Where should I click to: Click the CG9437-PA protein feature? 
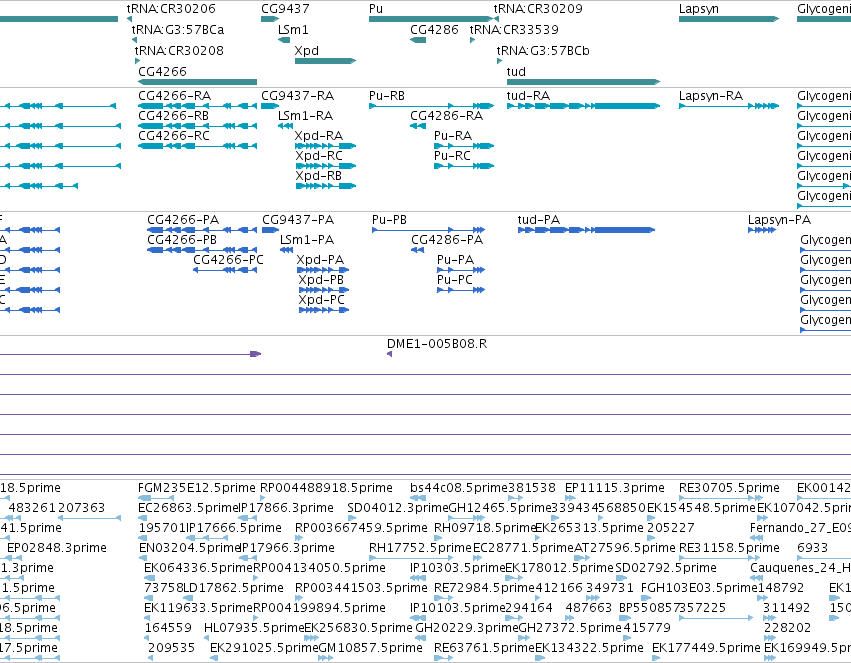270,230
